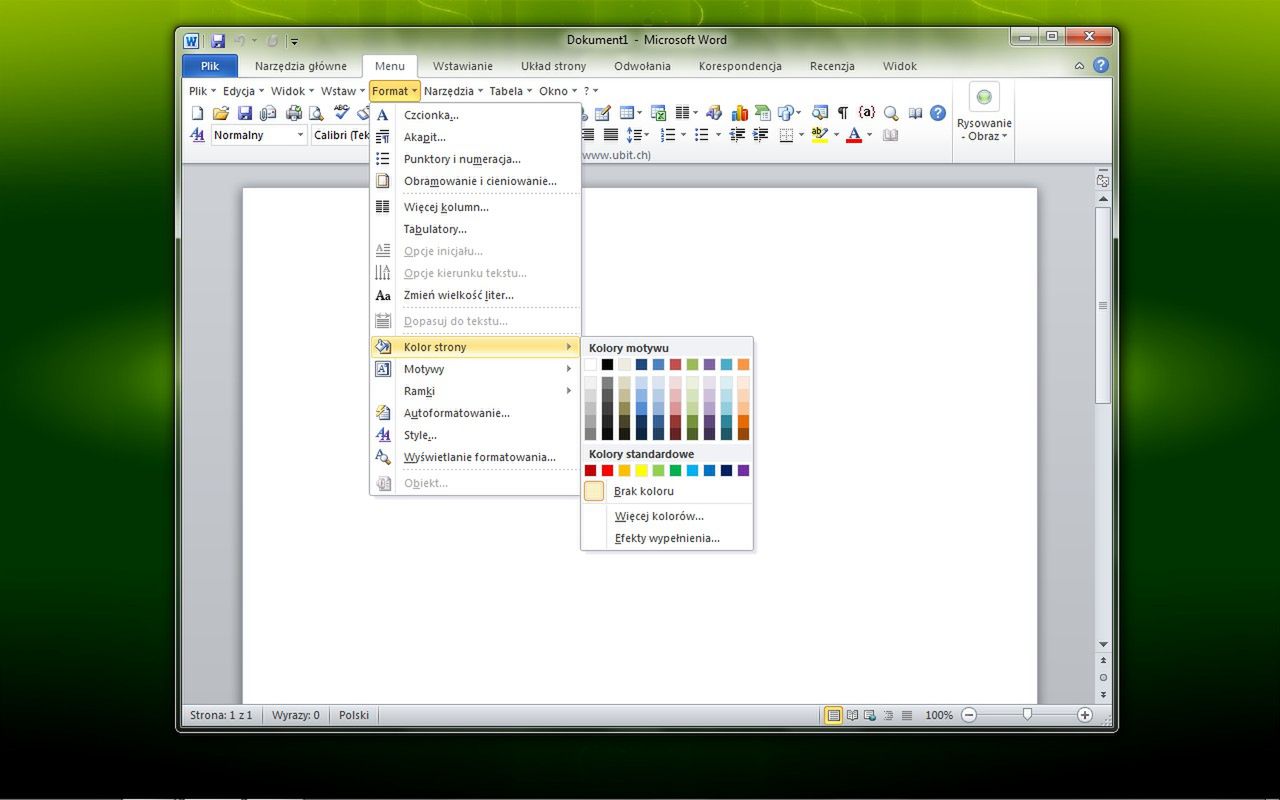Expand the Ramki submenu

(475, 391)
